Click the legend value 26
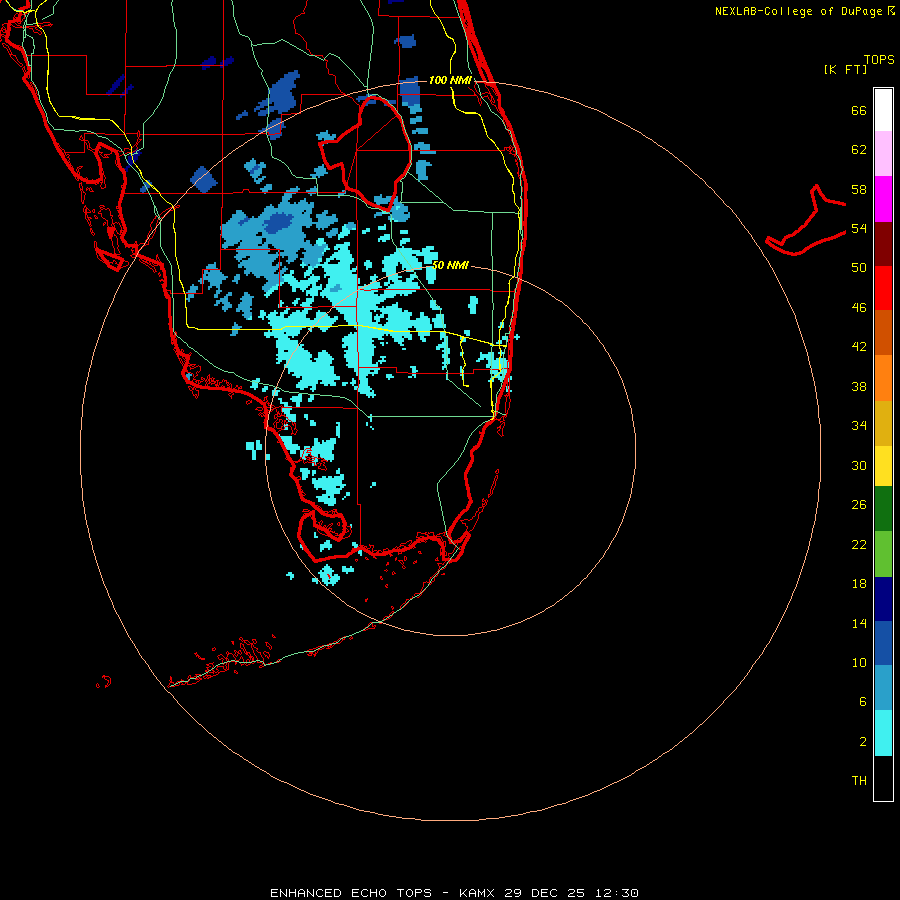This screenshot has height=900, width=900. [859, 505]
